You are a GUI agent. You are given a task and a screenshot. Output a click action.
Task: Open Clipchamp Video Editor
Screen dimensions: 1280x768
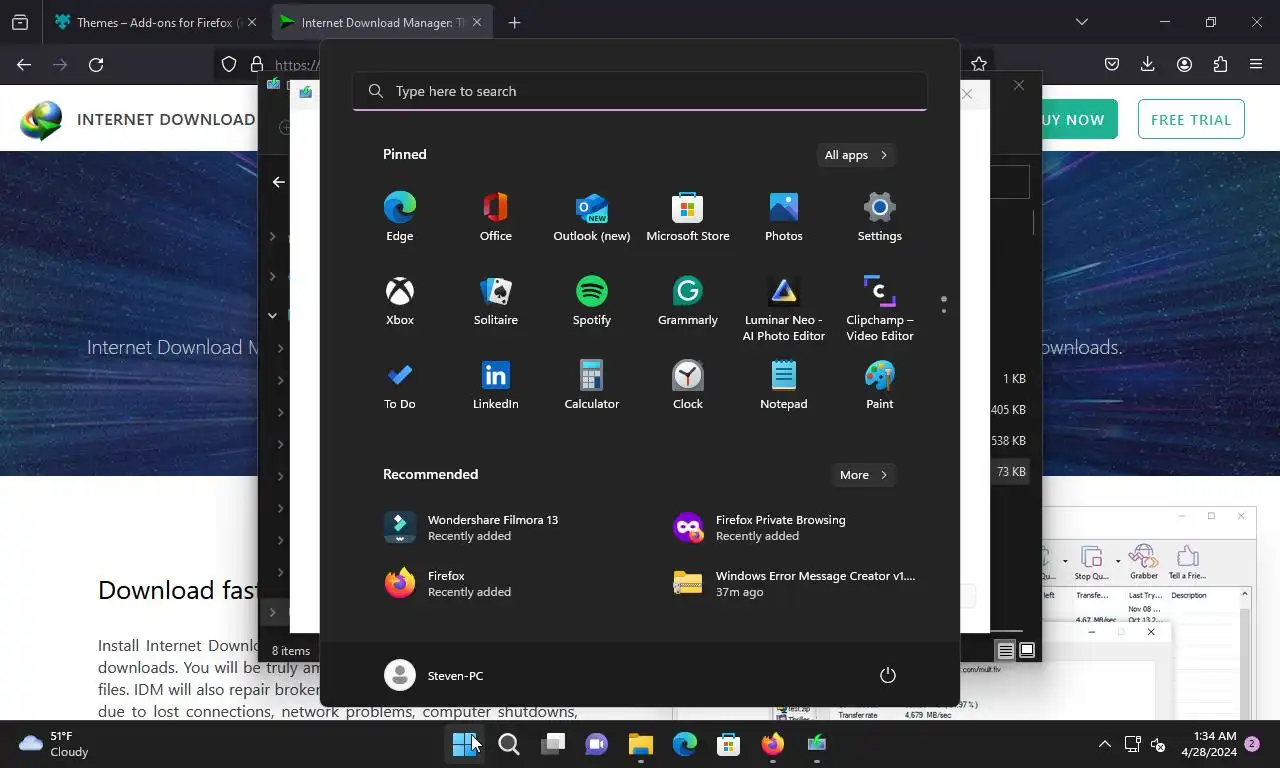(880, 309)
